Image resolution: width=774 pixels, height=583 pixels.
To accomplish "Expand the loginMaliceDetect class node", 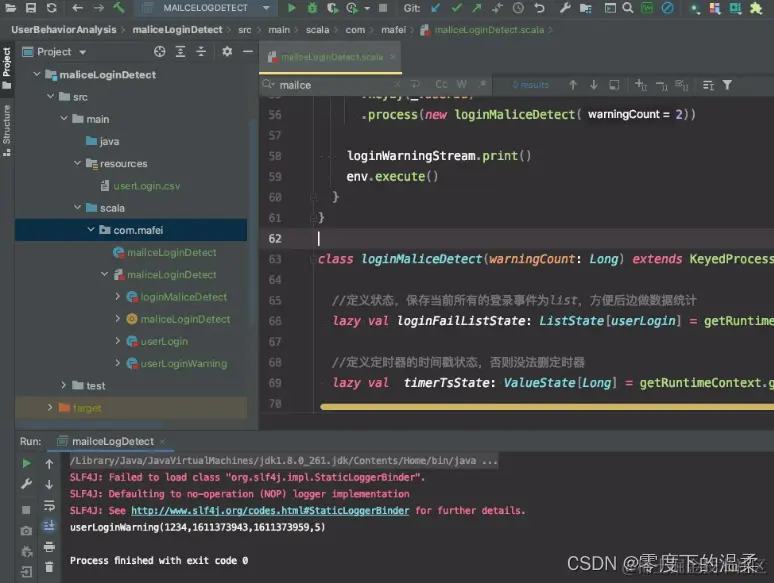I will pos(117,296).
